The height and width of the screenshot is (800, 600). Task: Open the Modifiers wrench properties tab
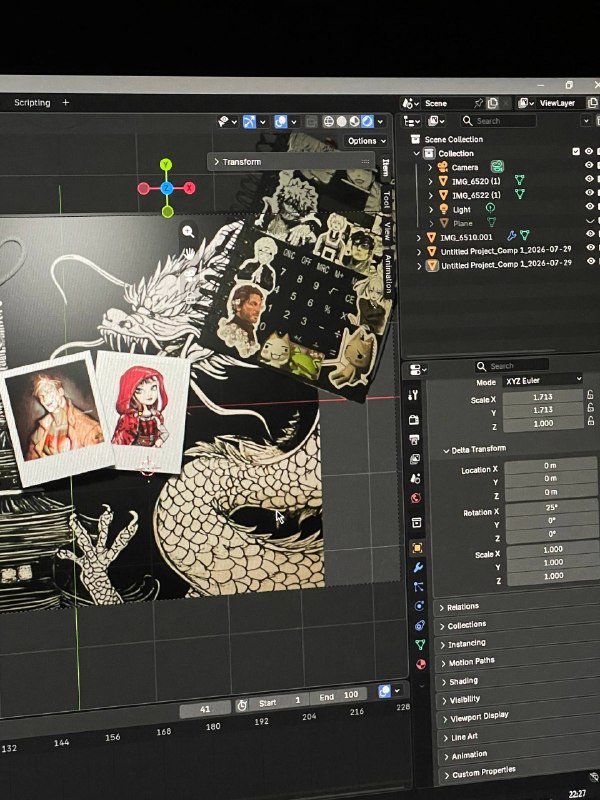[x=418, y=567]
